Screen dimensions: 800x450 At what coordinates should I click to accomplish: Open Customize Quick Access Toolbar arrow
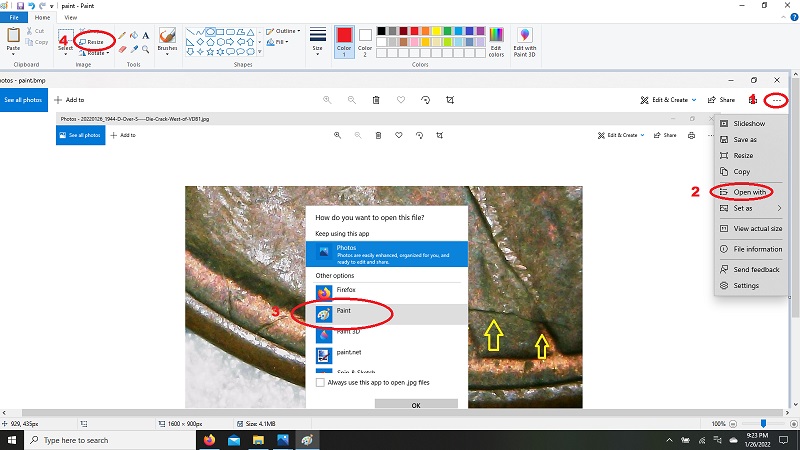[52, 6]
